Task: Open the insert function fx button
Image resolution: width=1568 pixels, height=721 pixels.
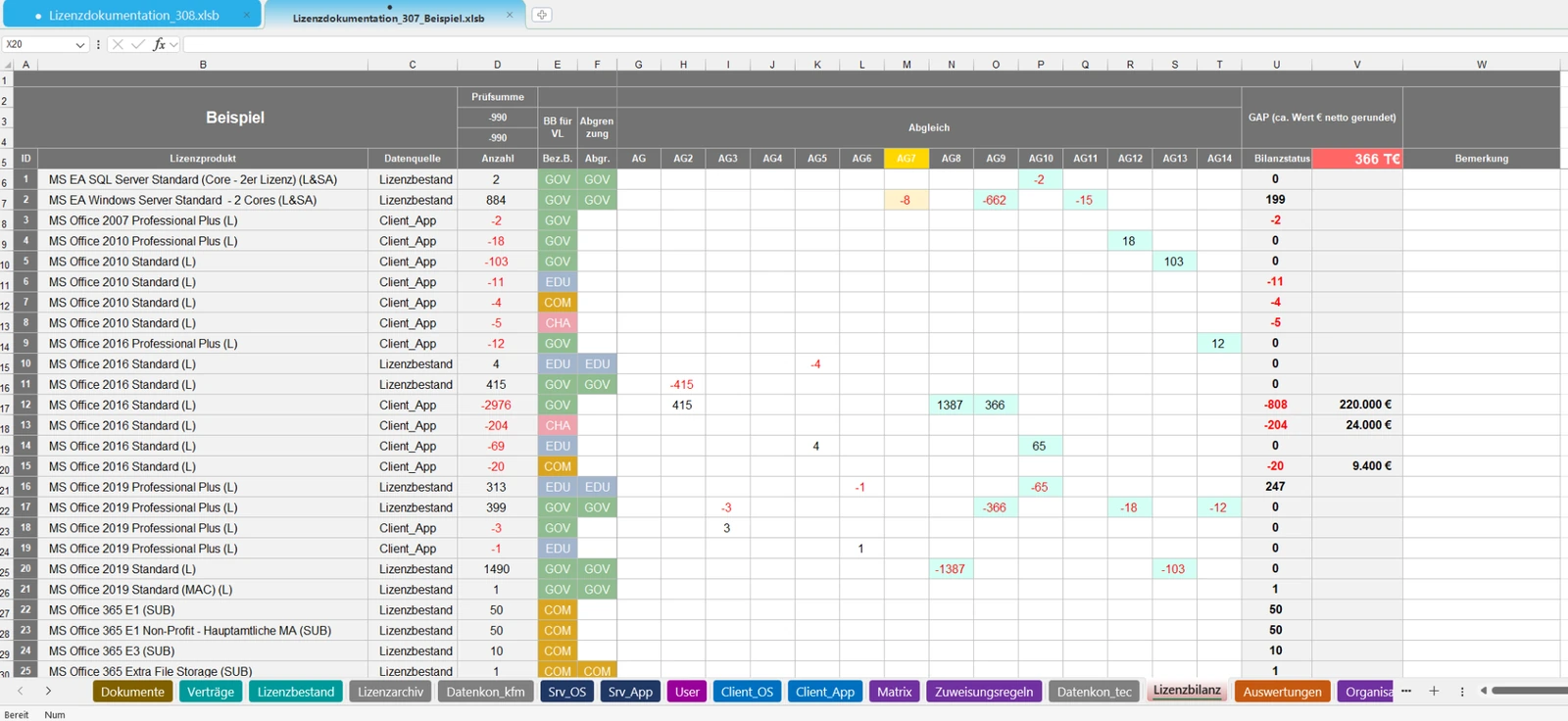Action: tap(159, 44)
